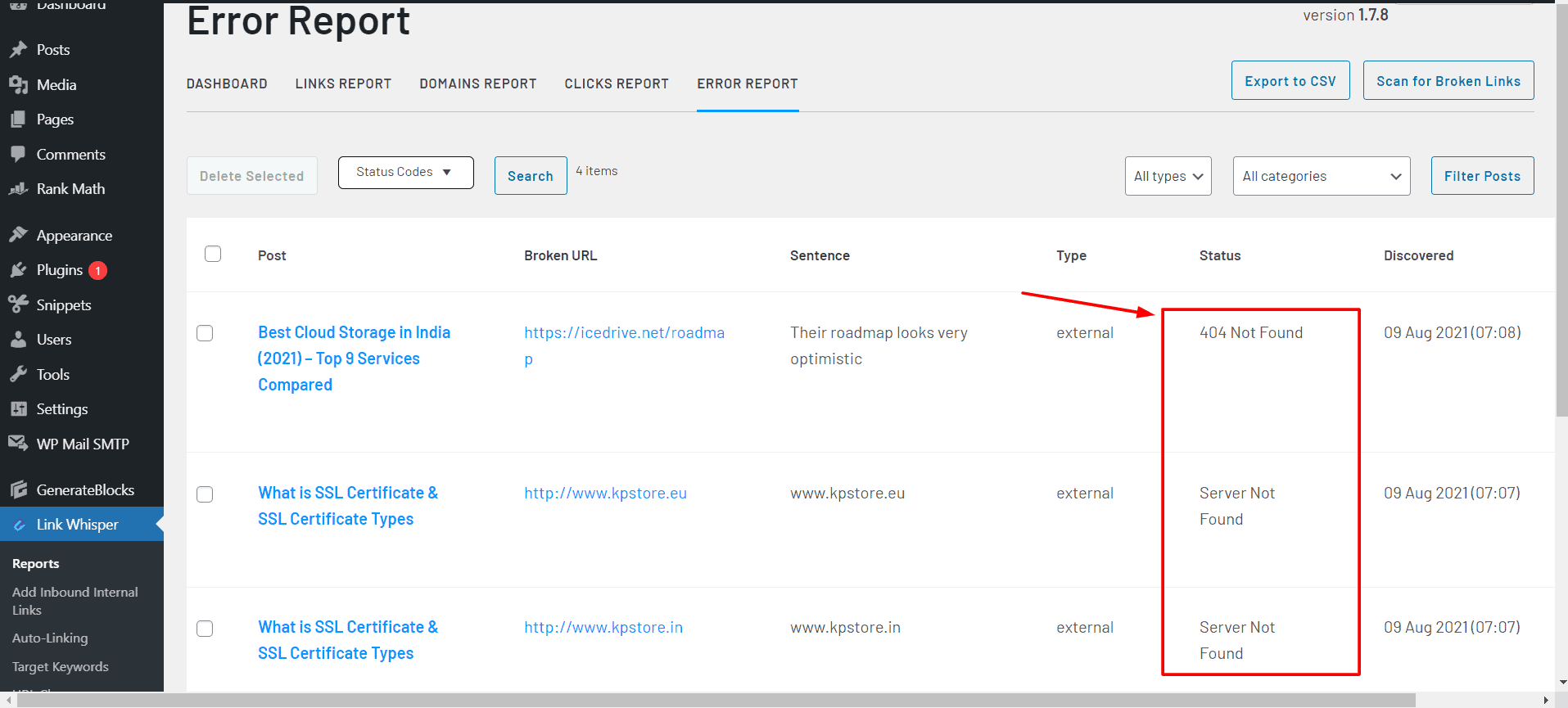Open Rank Math via its chart icon
The width and height of the screenshot is (1568, 708).
click(x=18, y=189)
